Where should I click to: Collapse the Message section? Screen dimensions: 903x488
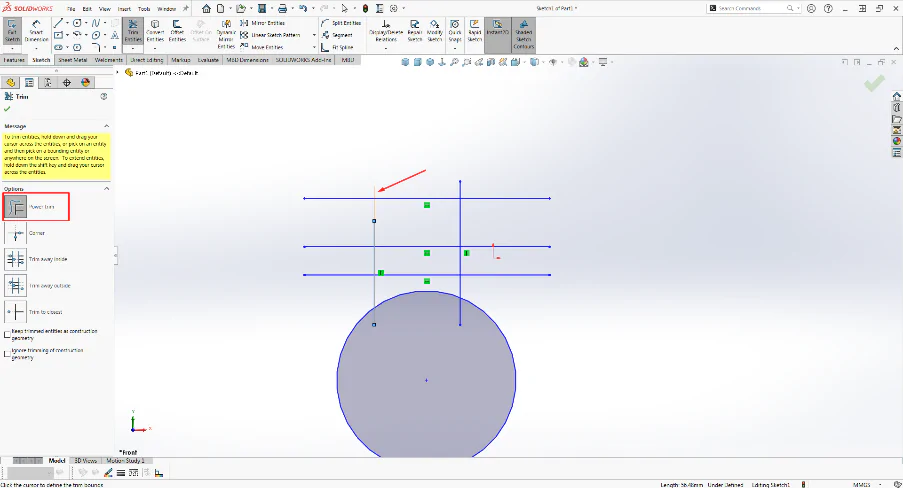(107, 126)
